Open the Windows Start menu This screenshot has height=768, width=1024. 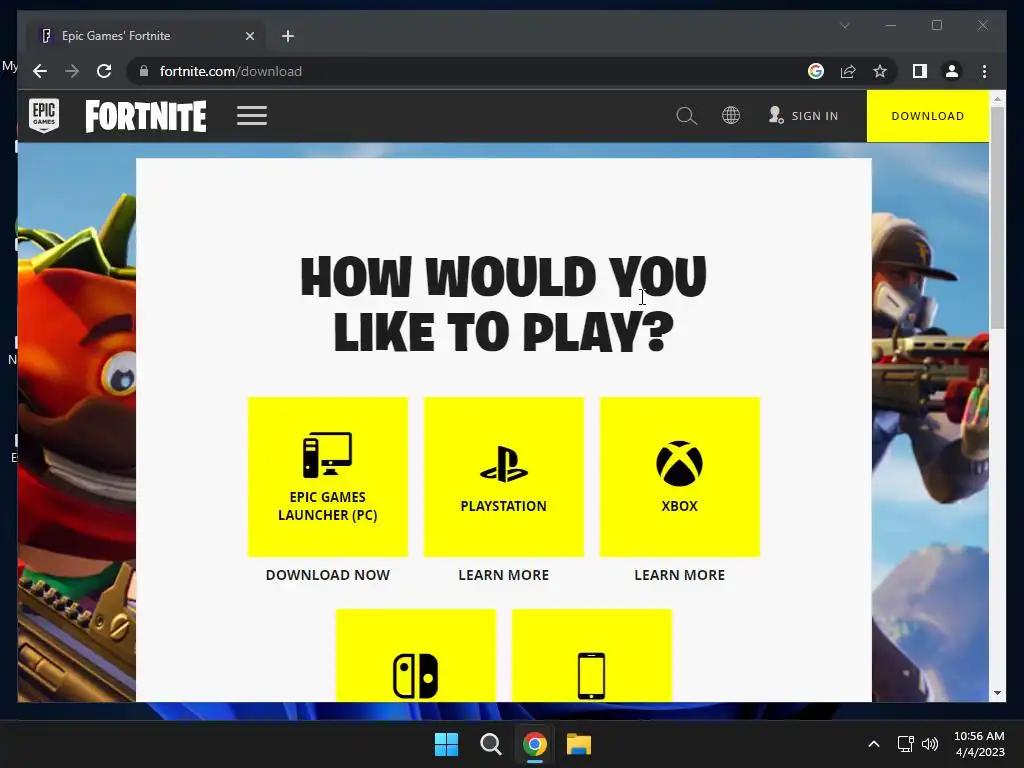point(447,744)
